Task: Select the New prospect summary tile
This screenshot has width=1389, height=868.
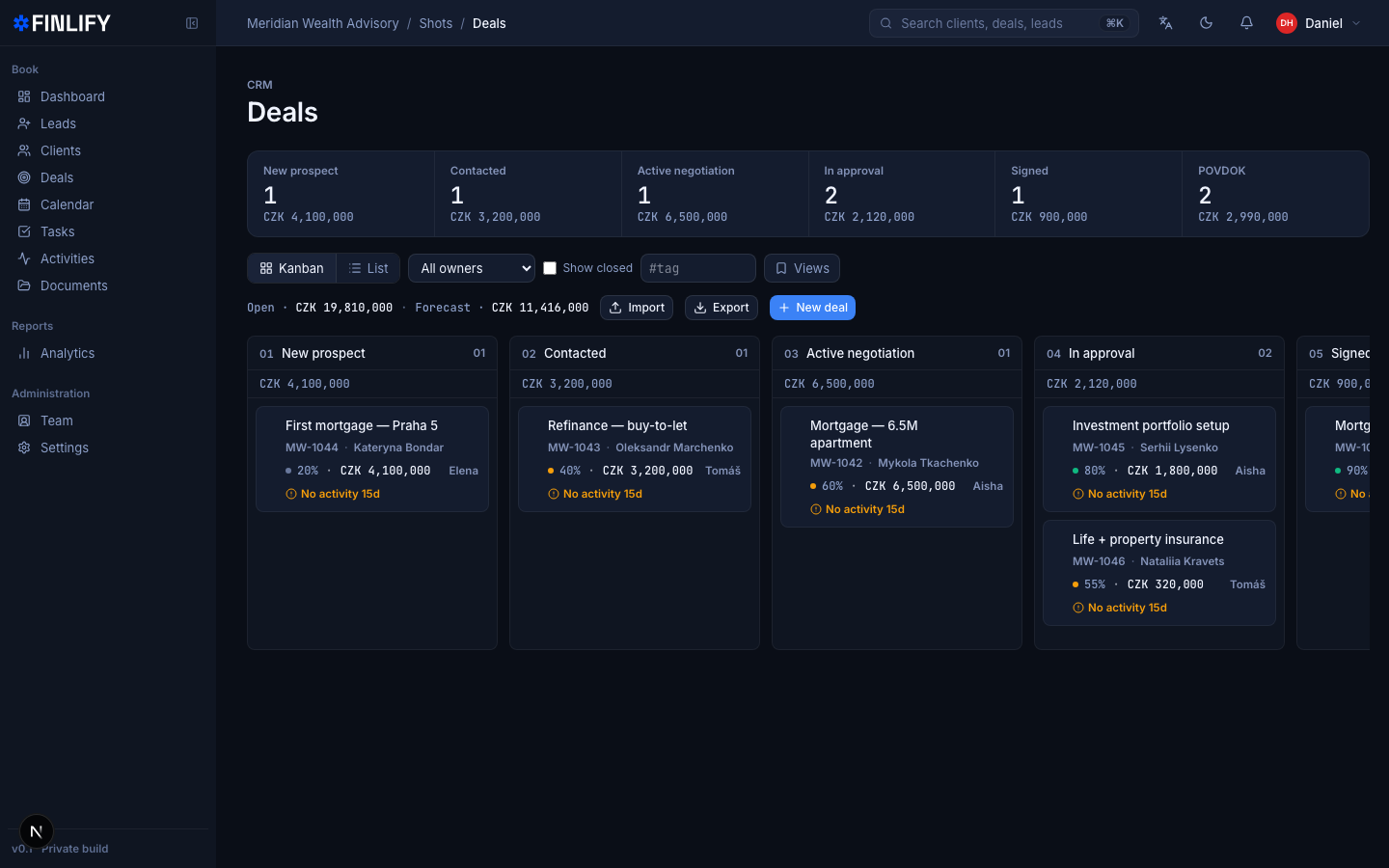Action: coord(341,194)
